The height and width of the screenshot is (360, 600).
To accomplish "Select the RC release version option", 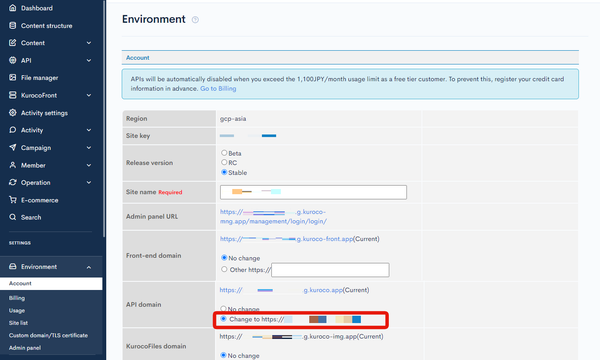I will pos(224,162).
